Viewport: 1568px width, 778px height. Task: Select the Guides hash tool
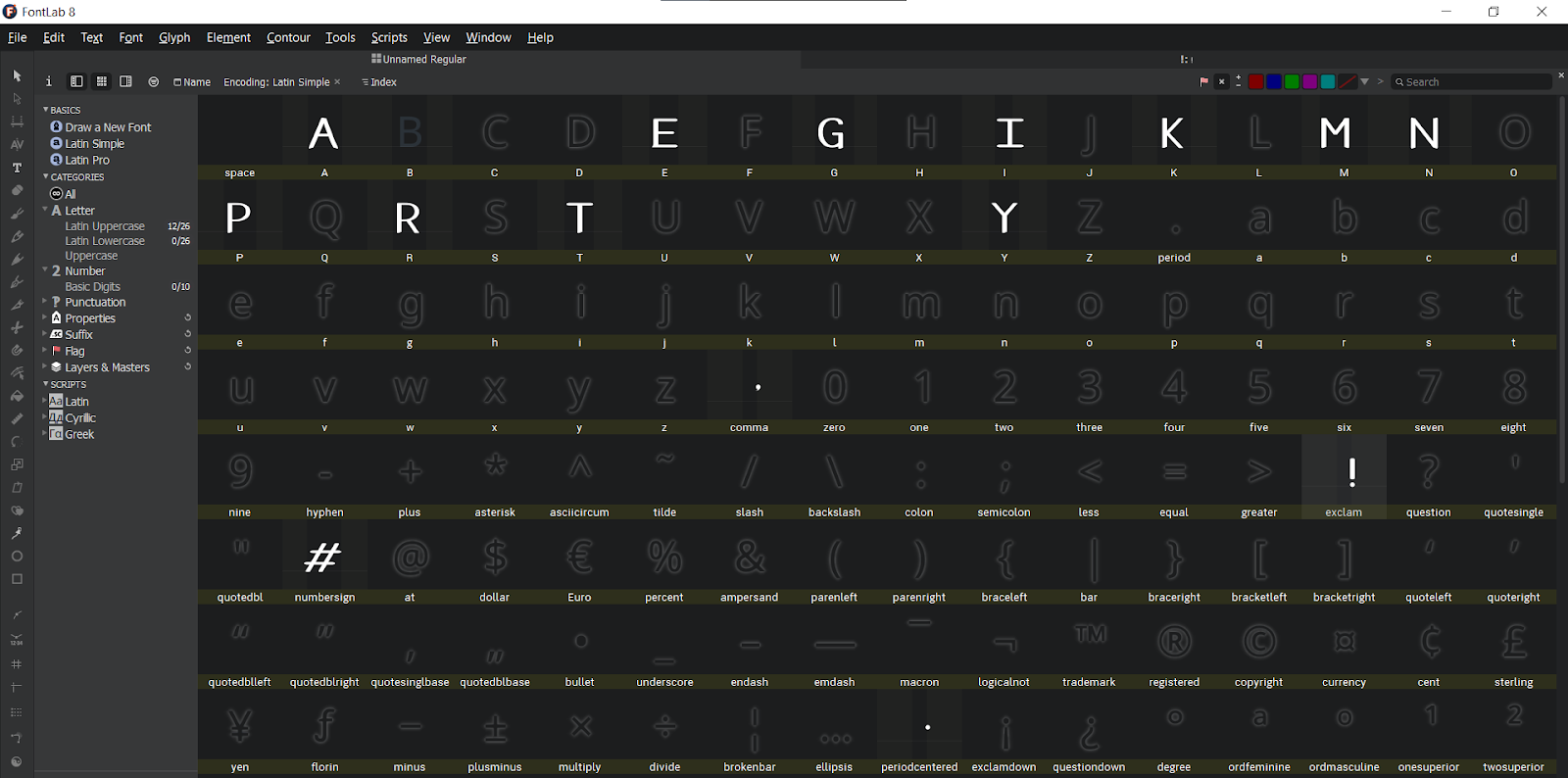point(17,664)
